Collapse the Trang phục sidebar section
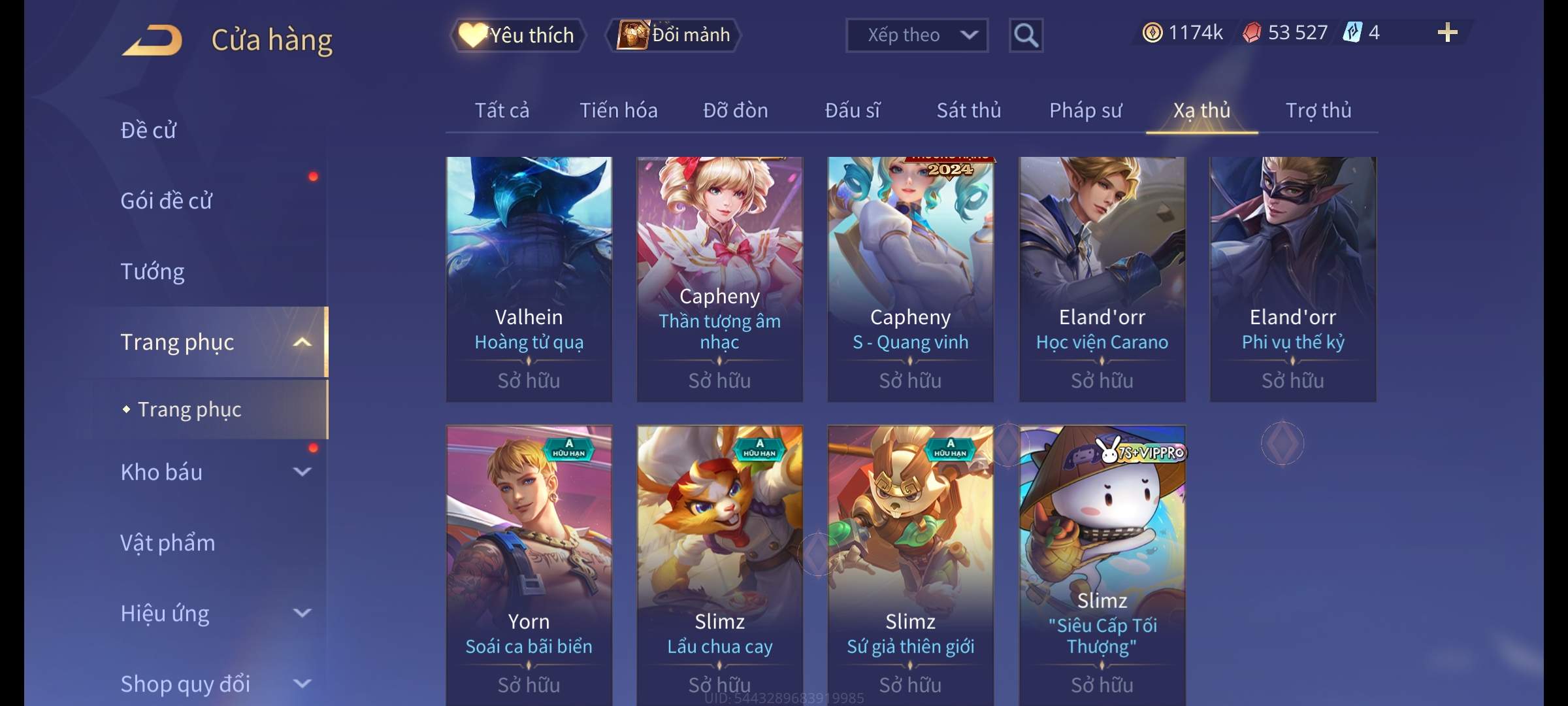1568x706 pixels. (x=302, y=342)
